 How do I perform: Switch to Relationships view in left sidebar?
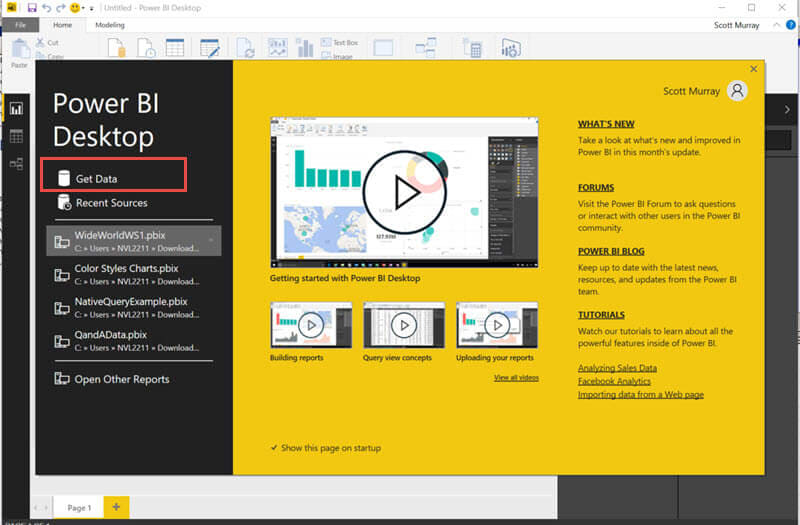coord(16,164)
